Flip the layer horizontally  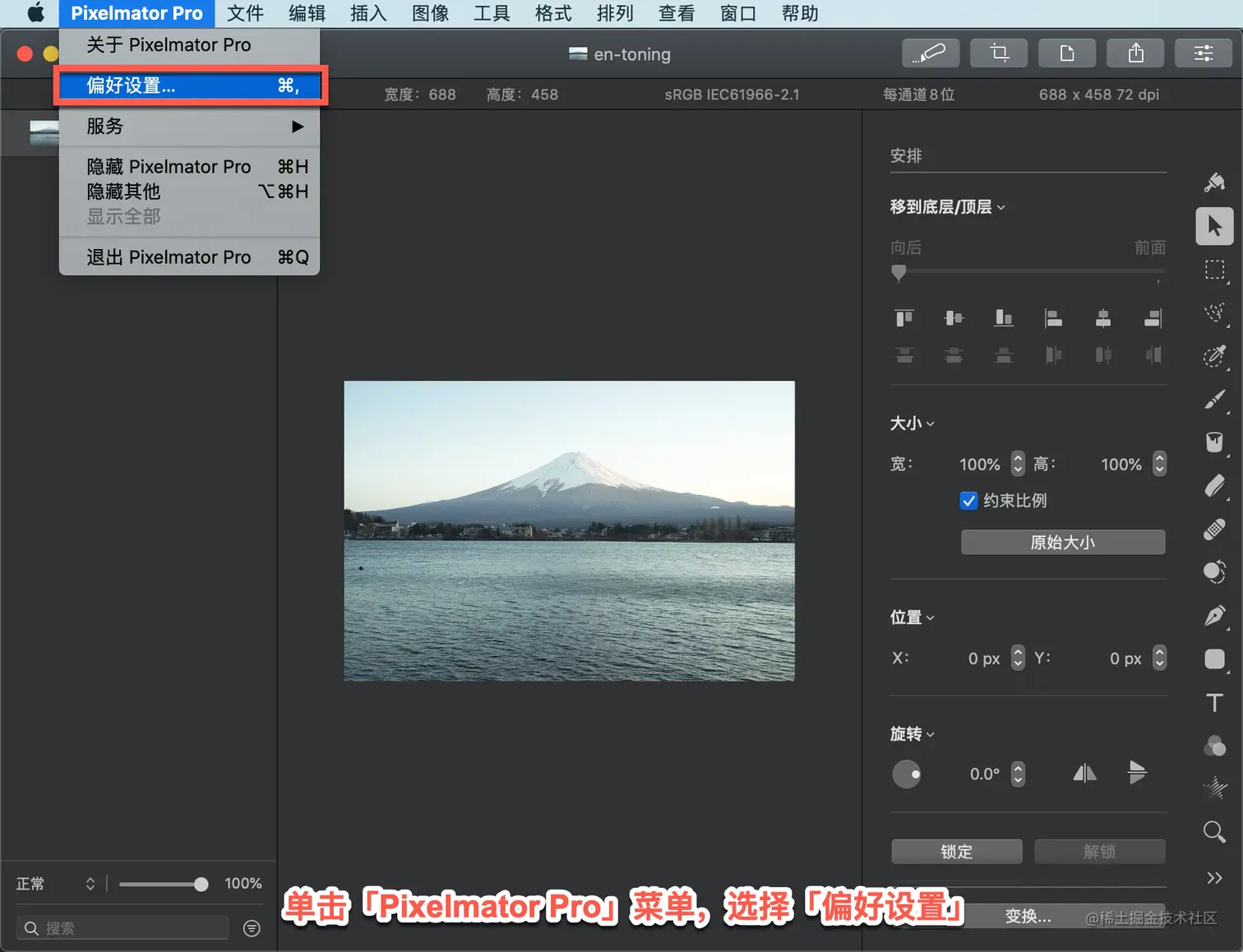[x=1084, y=773]
